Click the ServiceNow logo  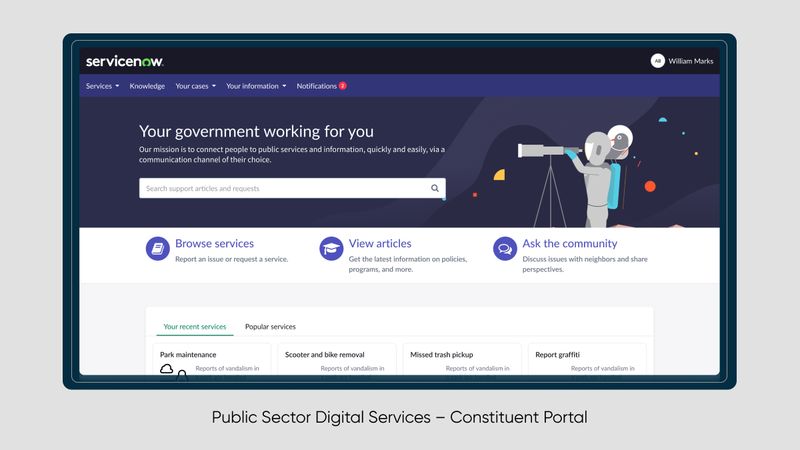coord(124,61)
